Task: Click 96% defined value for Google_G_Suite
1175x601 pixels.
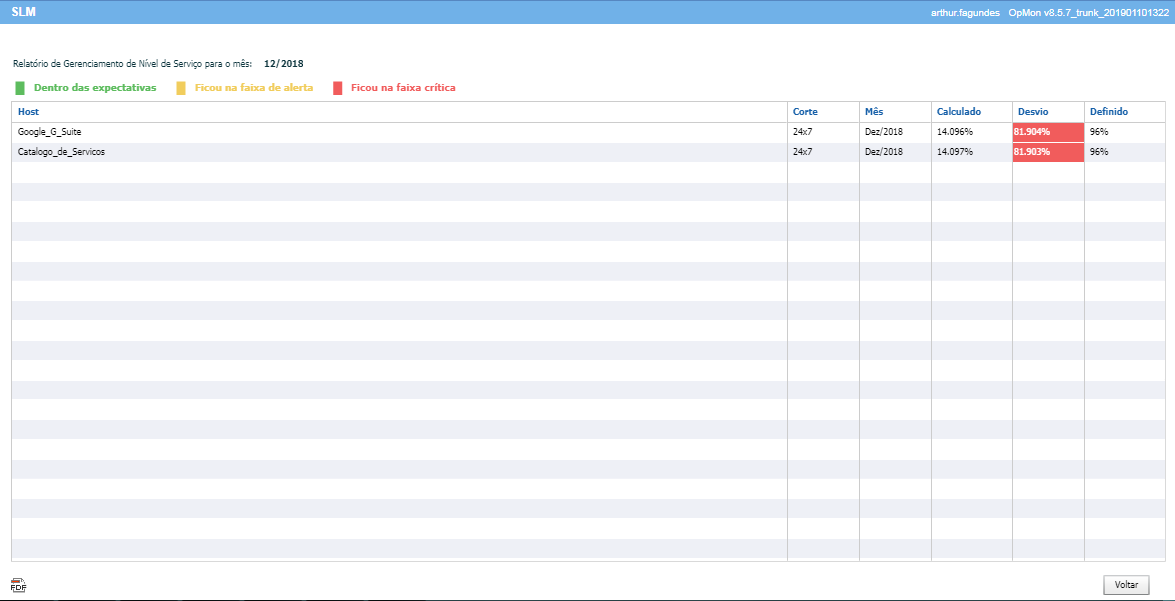Action: [1099, 132]
